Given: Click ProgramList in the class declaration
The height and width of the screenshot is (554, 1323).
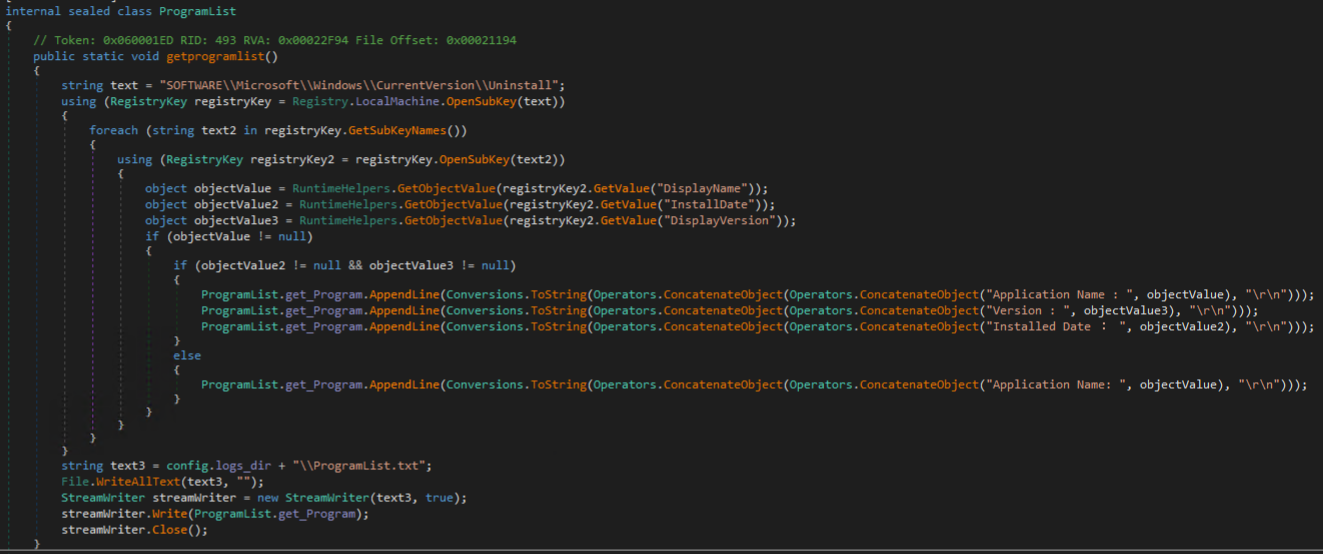Looking at the screenshot, I should click(197, 10).
